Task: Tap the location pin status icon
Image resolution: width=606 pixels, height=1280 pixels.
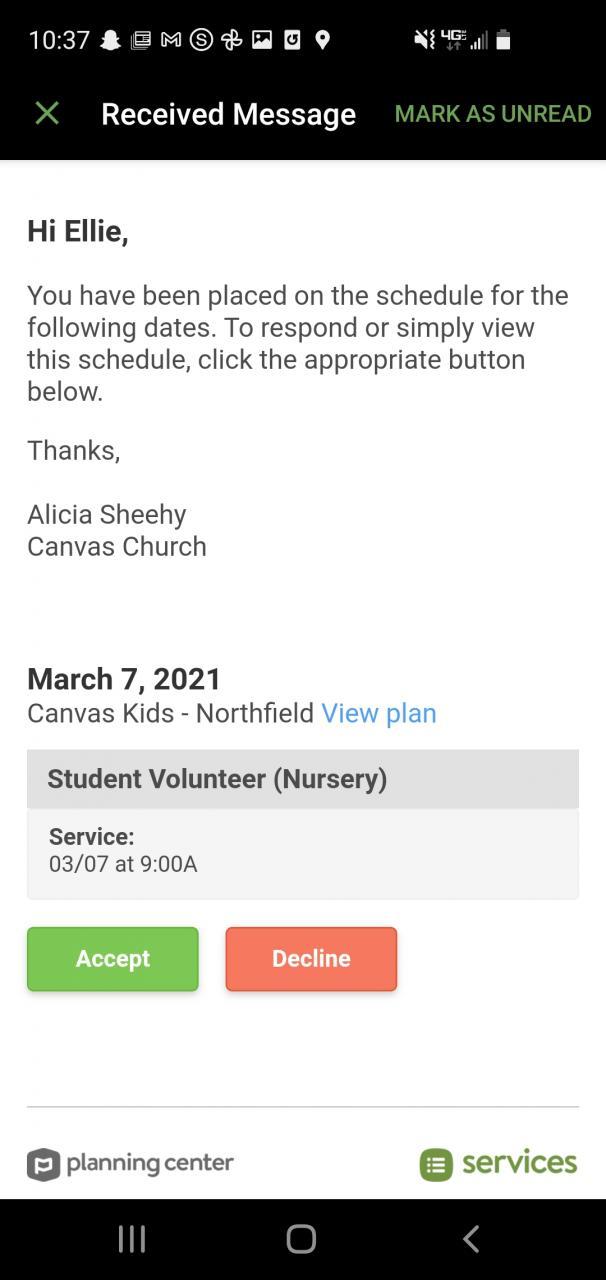Action: click(322, 40)
